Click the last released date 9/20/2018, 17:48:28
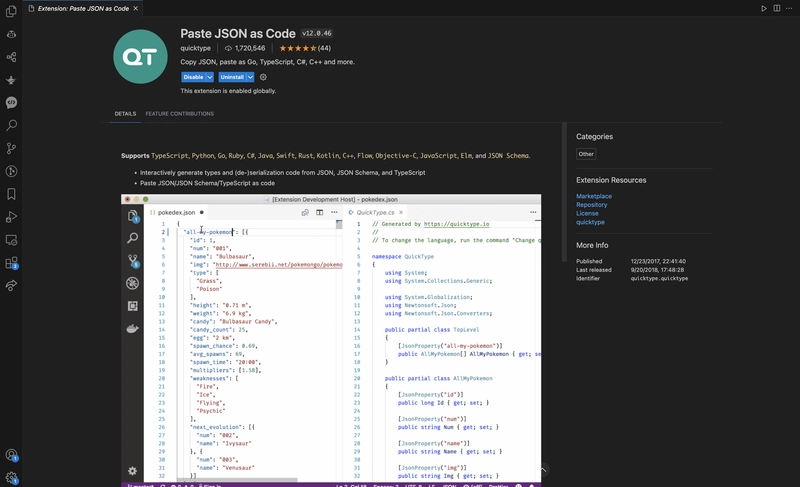 tap(657, 270)
